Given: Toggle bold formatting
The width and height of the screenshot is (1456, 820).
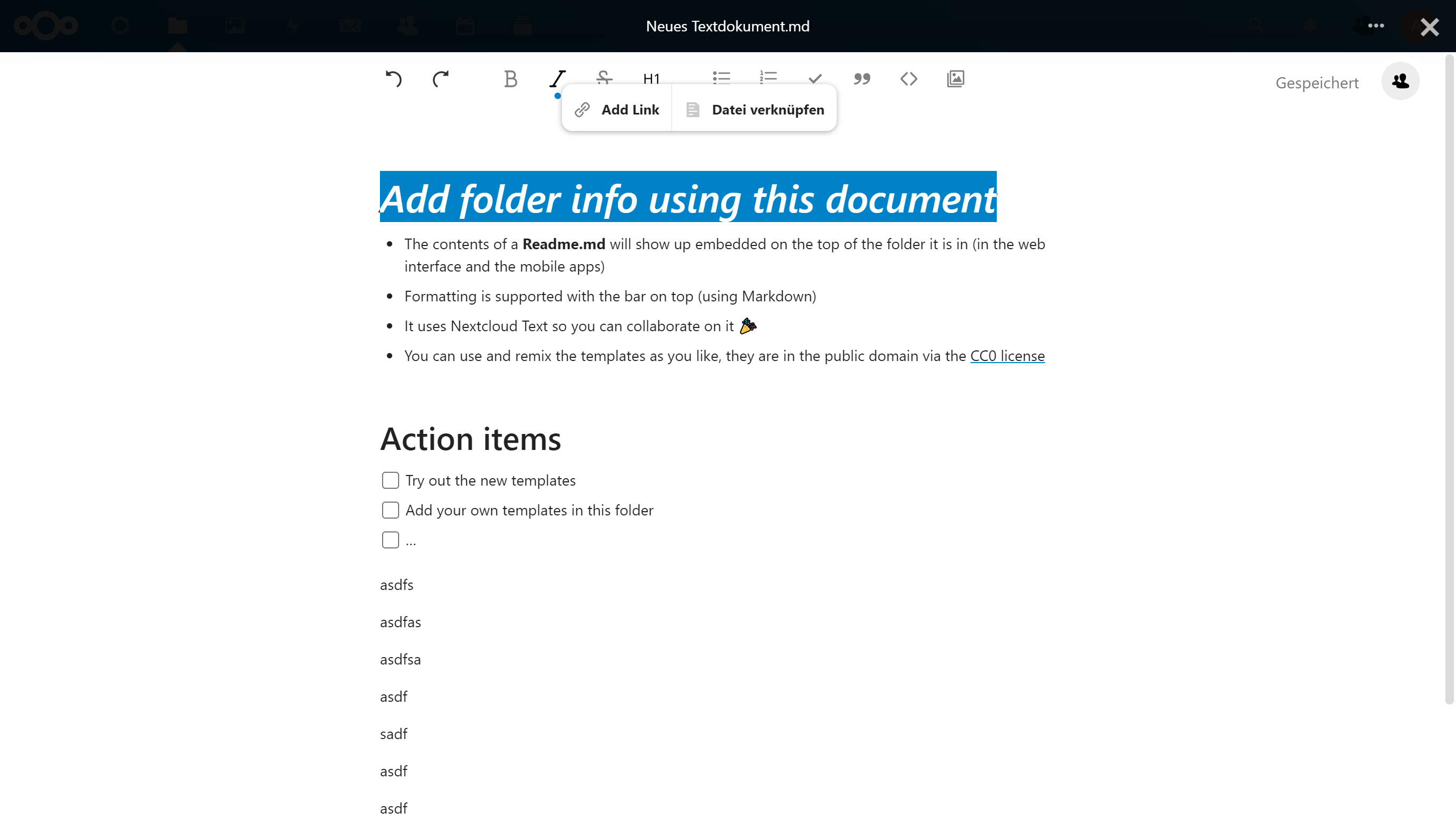Looking at the screenshot, I should [x=510, y=79].
